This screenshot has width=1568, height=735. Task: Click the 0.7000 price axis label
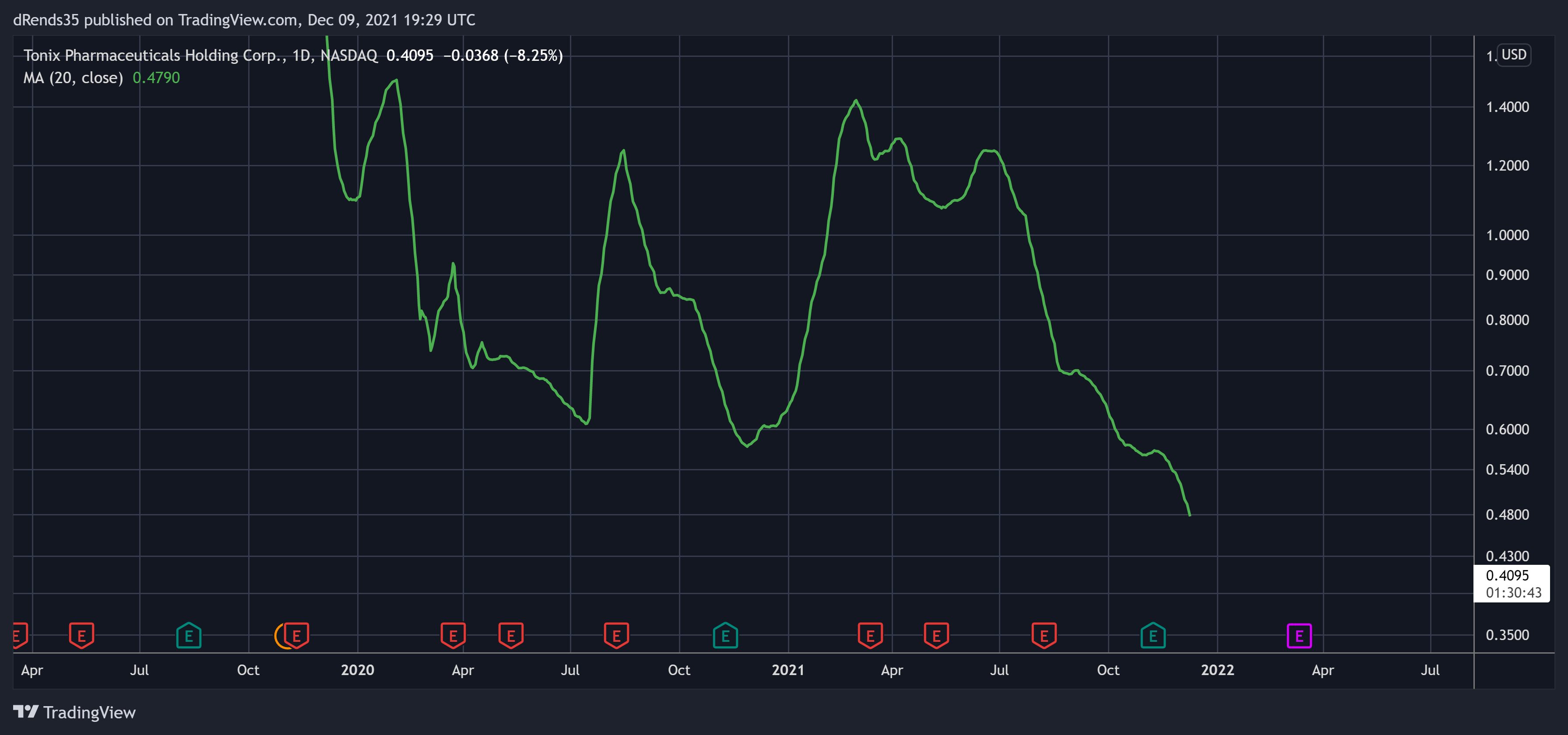pos(1507,371)
